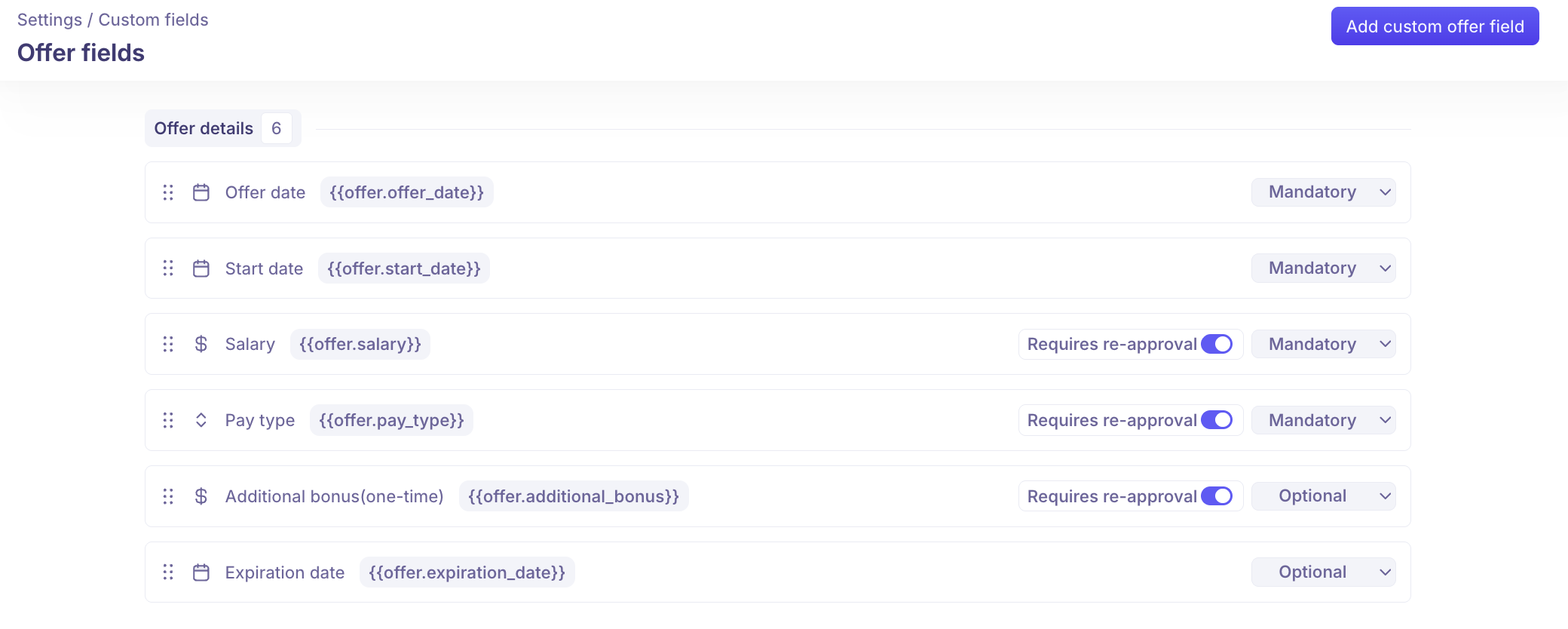Click the drag handle for Pay type row
Viewport: 1568px width, 629px height.
coord(168,420)
